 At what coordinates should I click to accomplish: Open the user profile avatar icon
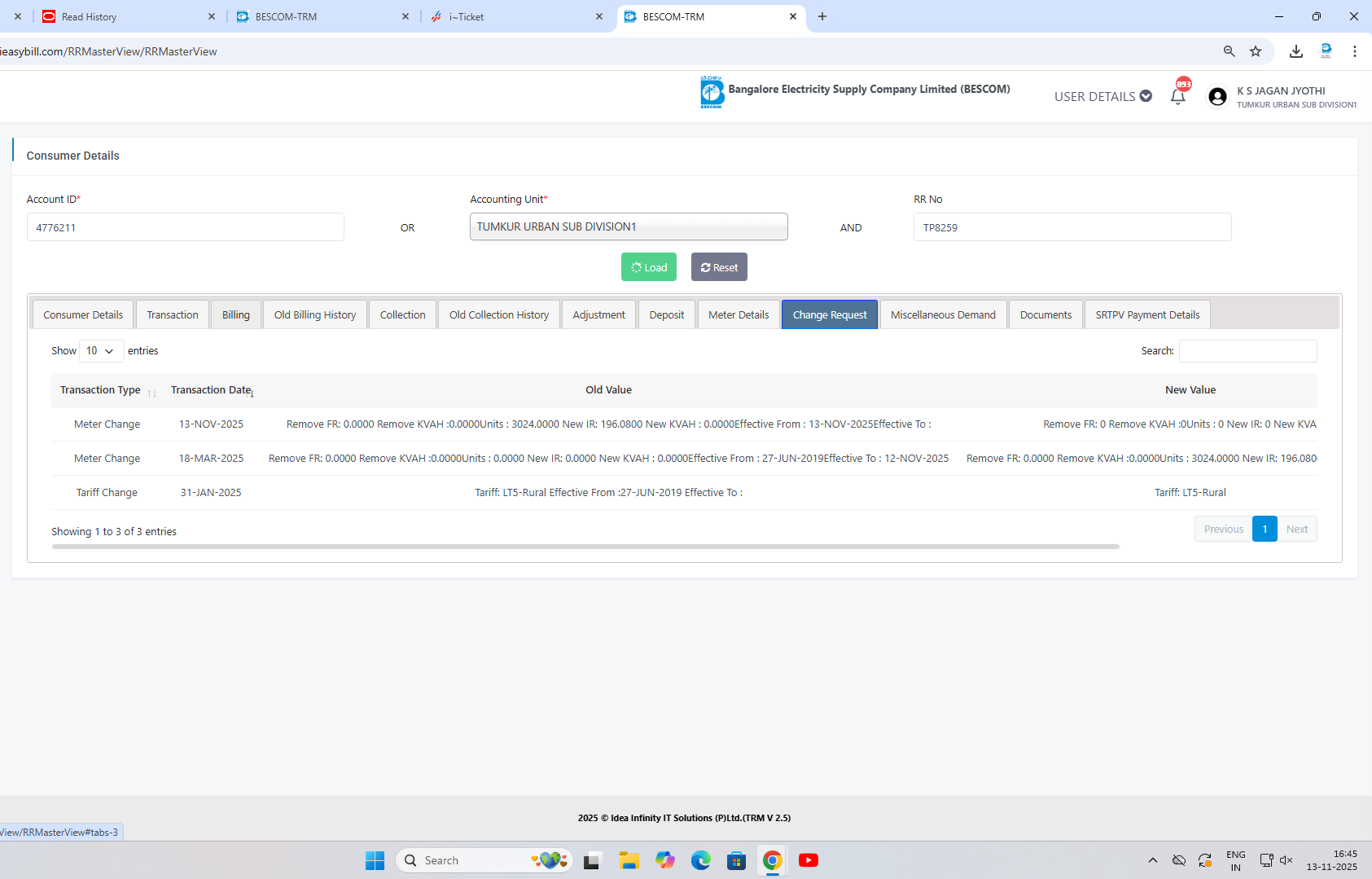click(1217, 97)
